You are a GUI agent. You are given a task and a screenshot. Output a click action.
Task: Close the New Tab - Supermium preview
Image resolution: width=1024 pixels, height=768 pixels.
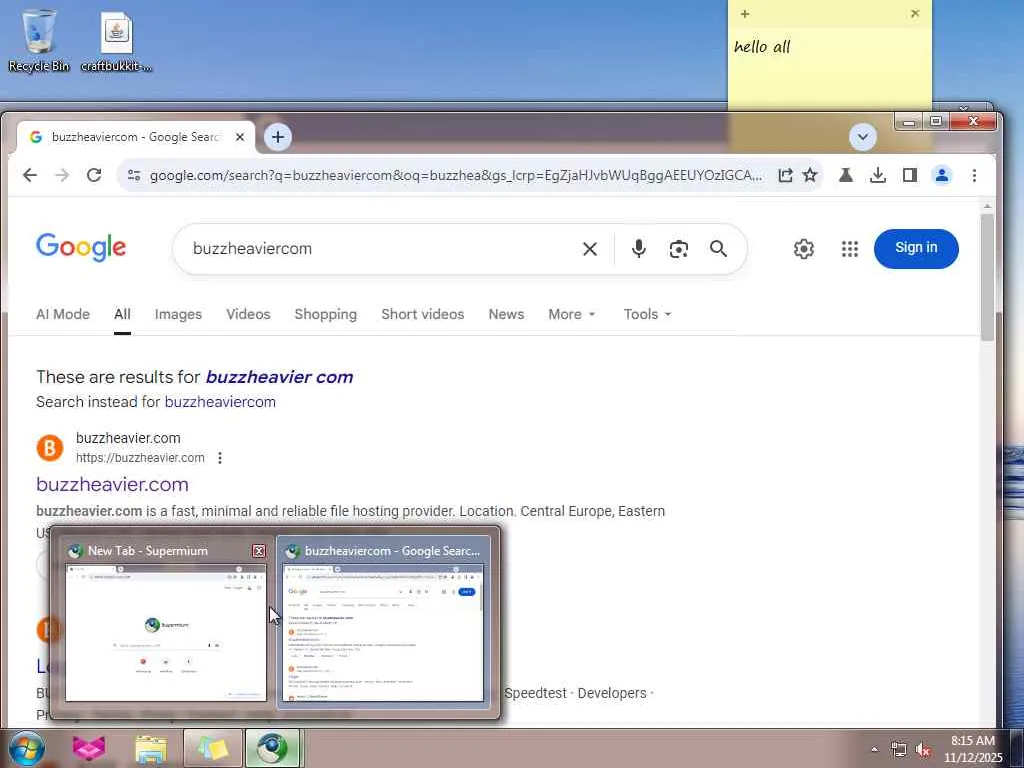[259, 551]
